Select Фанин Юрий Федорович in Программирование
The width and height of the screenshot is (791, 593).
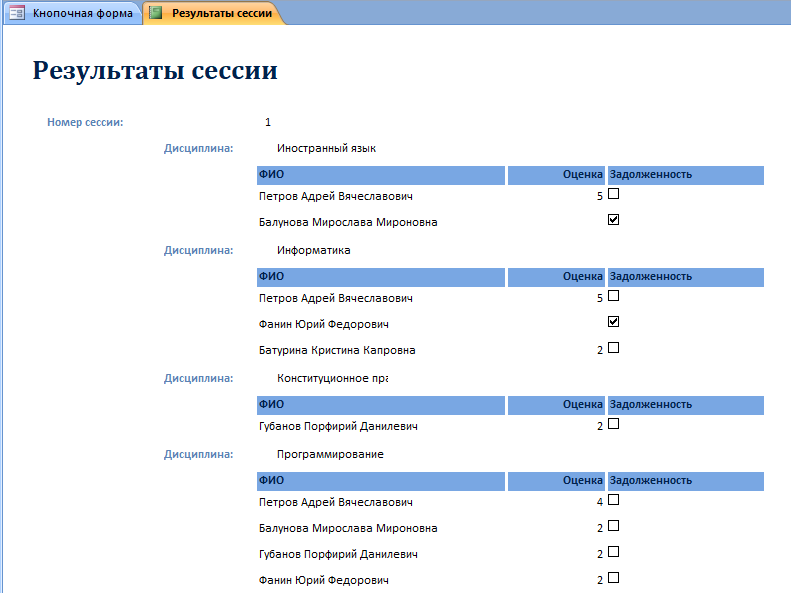323,580
